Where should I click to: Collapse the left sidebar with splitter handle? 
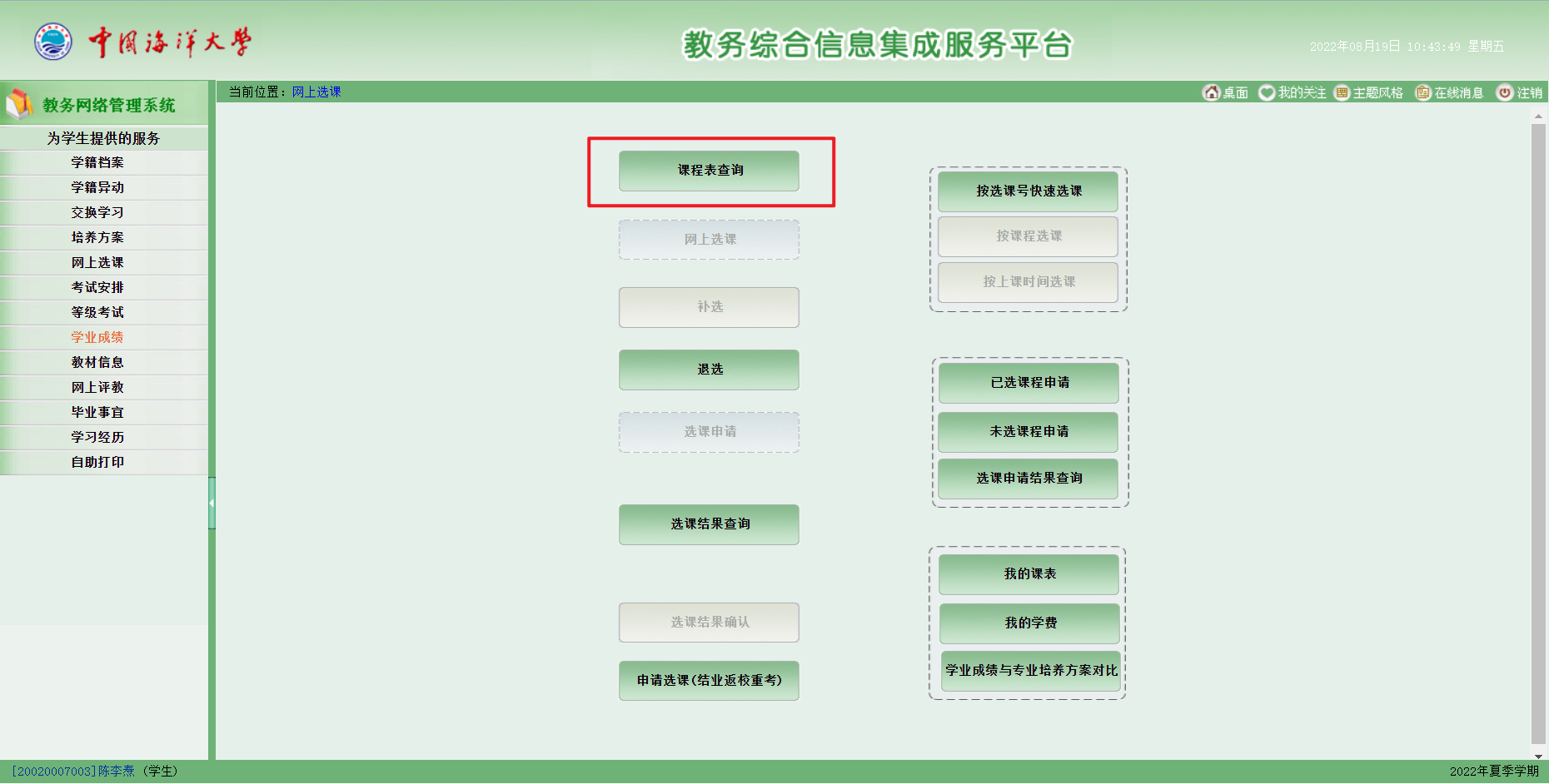212,503
